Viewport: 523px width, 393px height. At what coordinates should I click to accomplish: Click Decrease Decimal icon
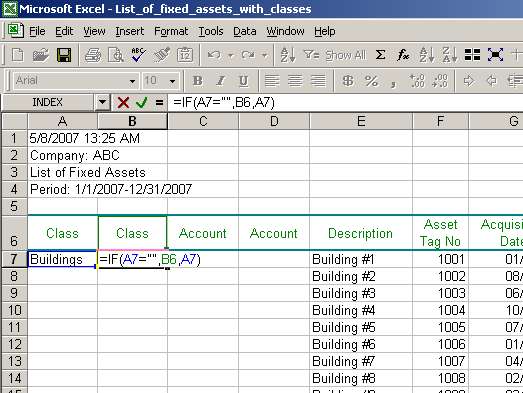click(x=440, y=81)
